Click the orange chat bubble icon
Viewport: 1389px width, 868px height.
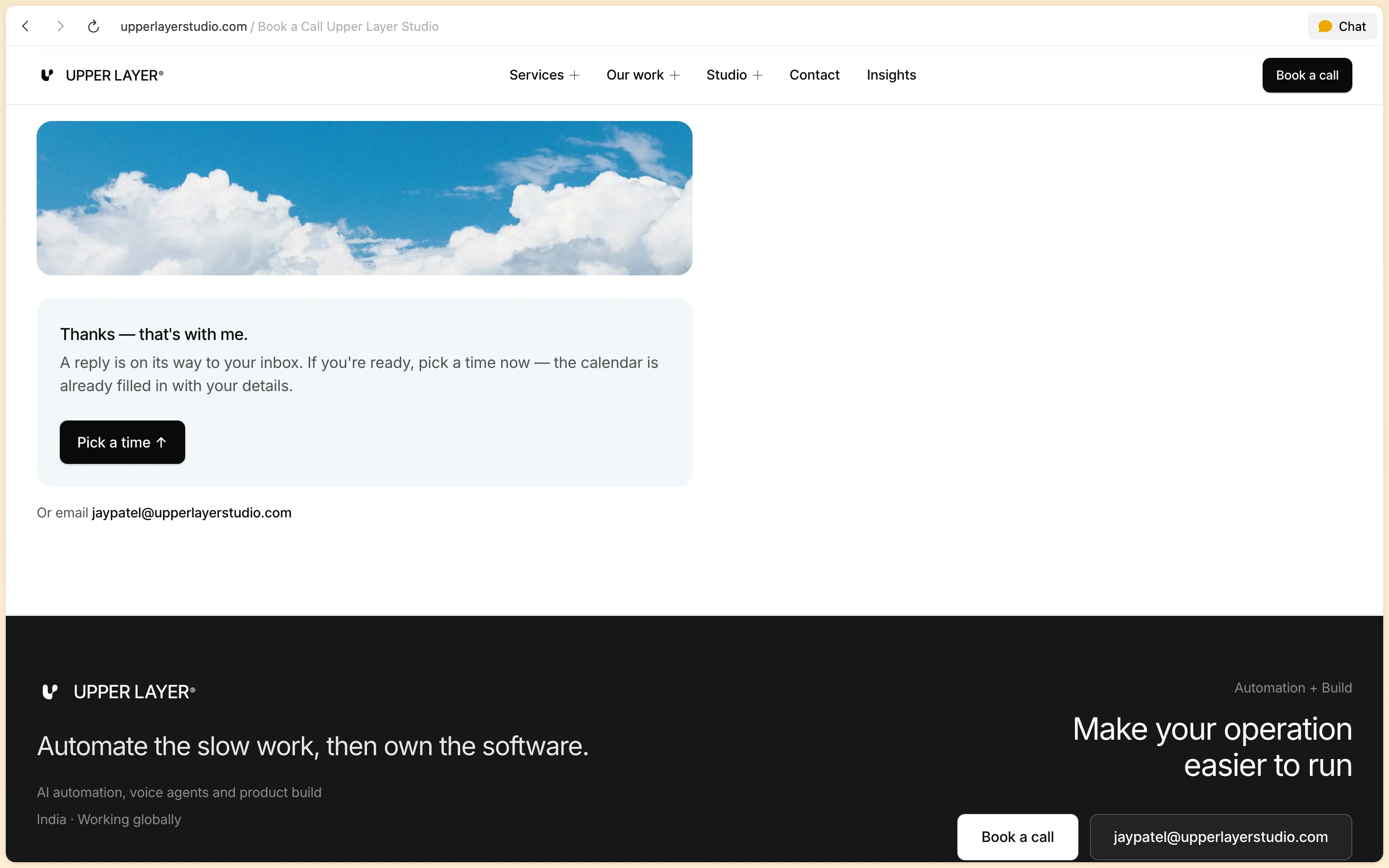(1325, 27)
